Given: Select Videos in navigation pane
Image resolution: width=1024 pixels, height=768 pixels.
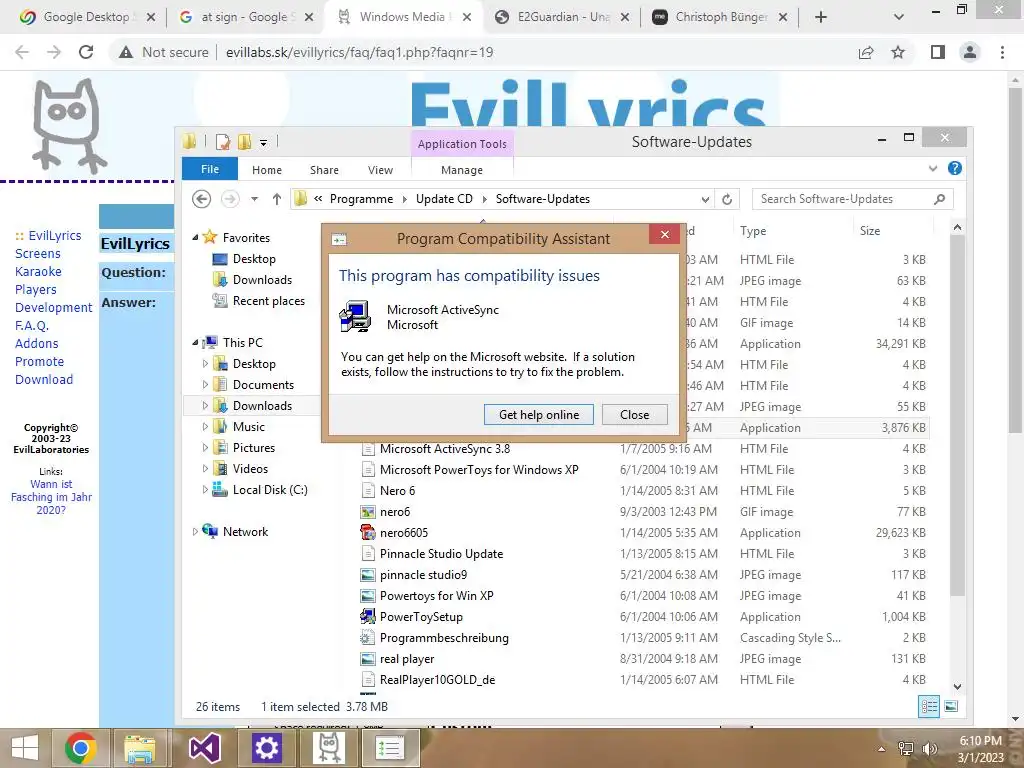Looking at the screenshot, I should 250,469.
